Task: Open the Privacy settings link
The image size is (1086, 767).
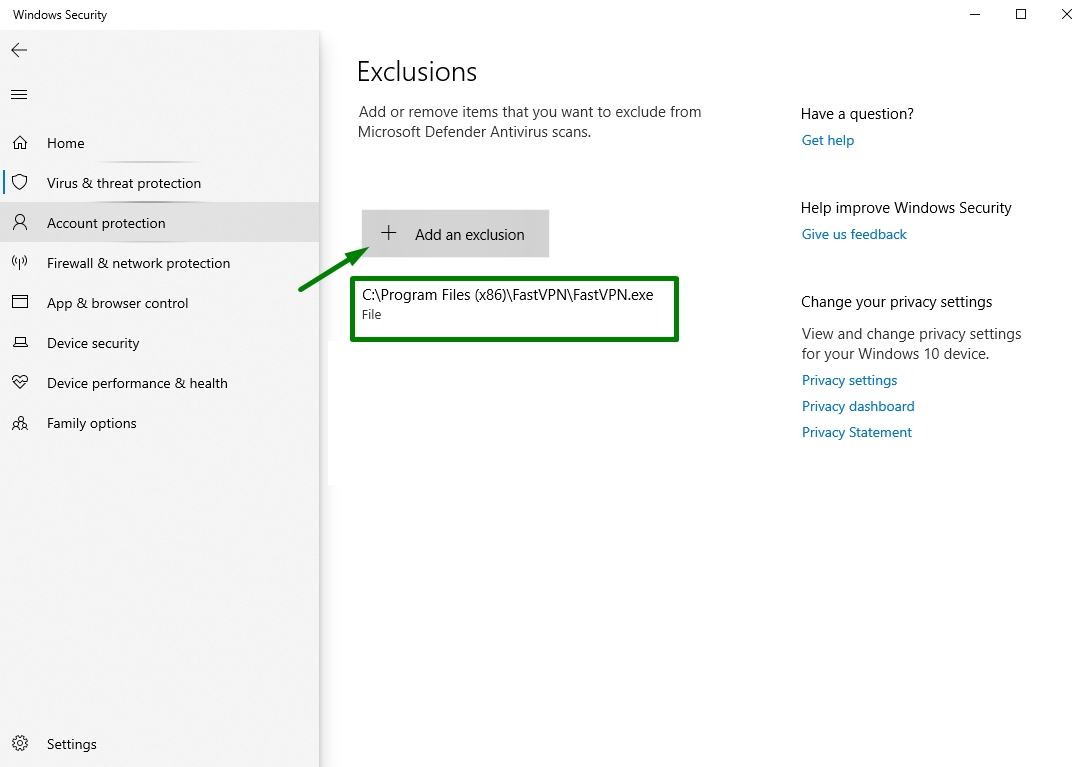Action: (x=849, y=380)
